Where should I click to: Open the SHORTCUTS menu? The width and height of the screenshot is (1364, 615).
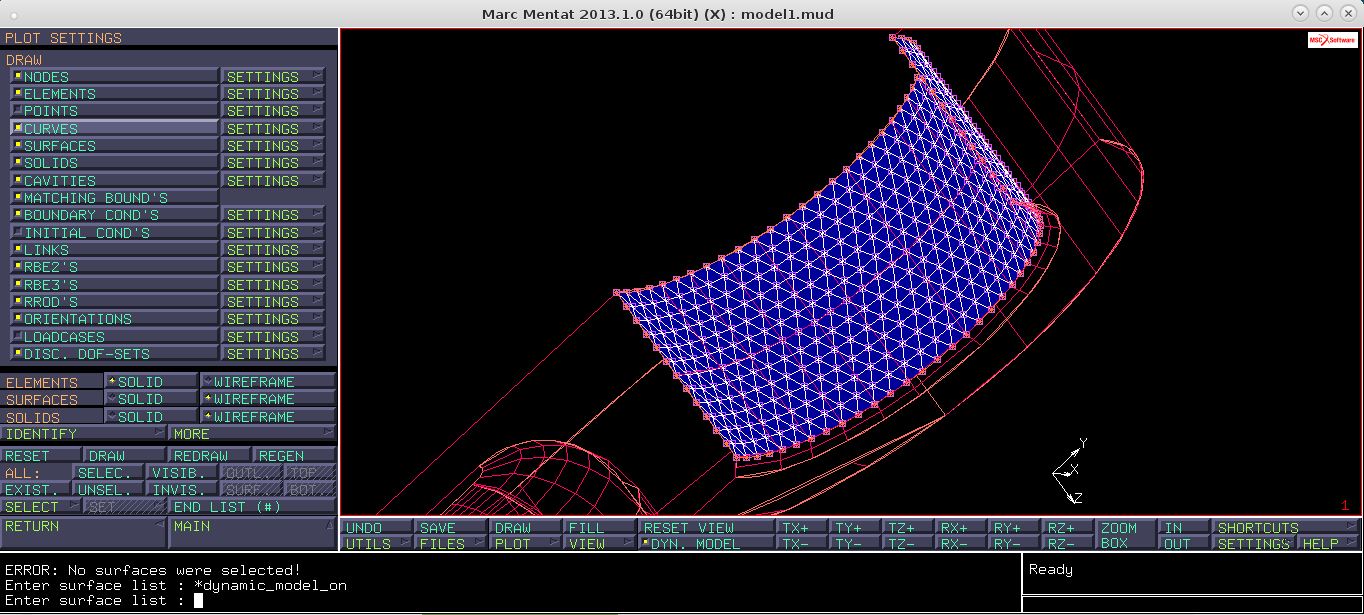(x=1285, y=527)
